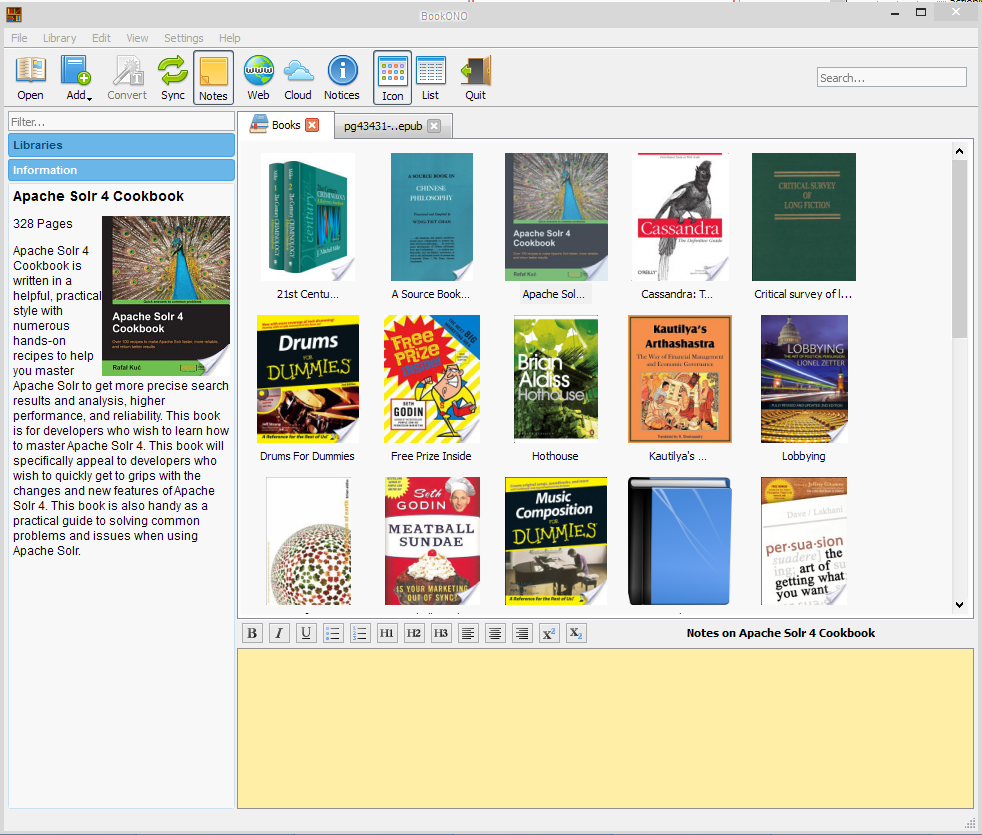
Task: Open the Notices info icon
Action: [x=342, y=78]
